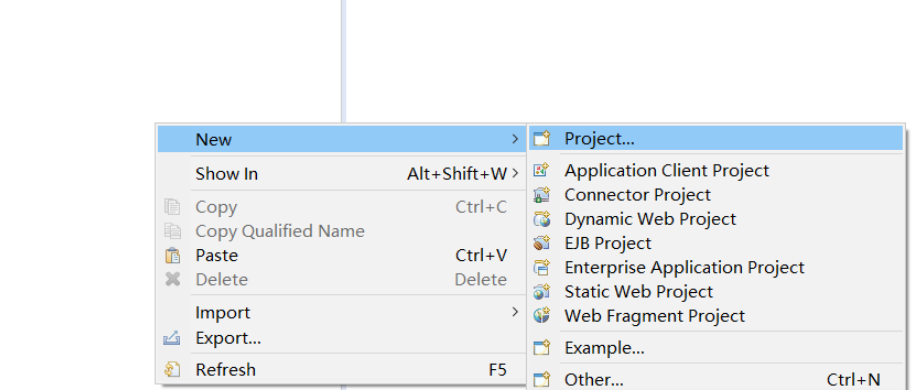Select the Show In menu entry
This screenshot has height=390, width=922.
pyautogui.click(x=341, y=174)
